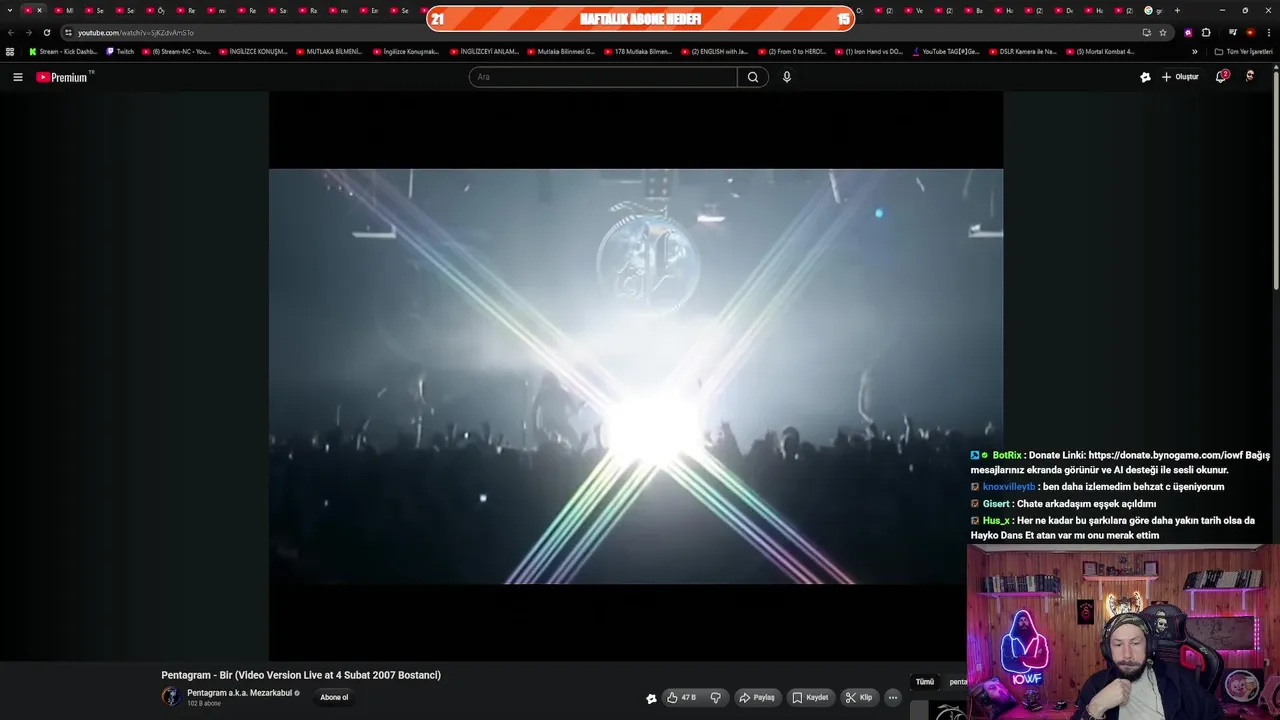Open the Chrome three-dot menu

[1267, 32]
